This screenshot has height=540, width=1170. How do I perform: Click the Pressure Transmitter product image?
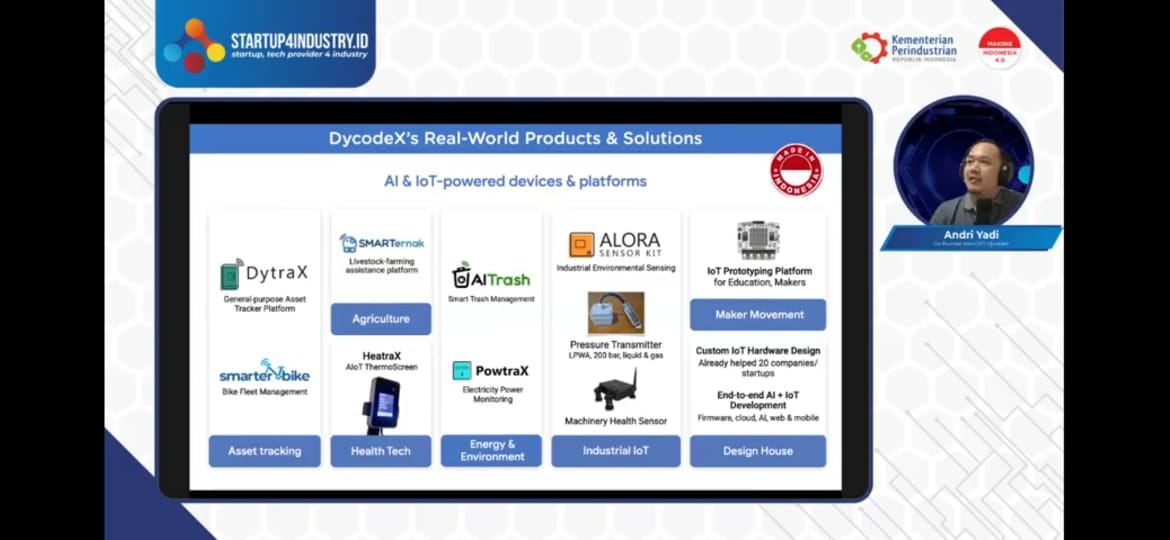[x=615, y=313]
